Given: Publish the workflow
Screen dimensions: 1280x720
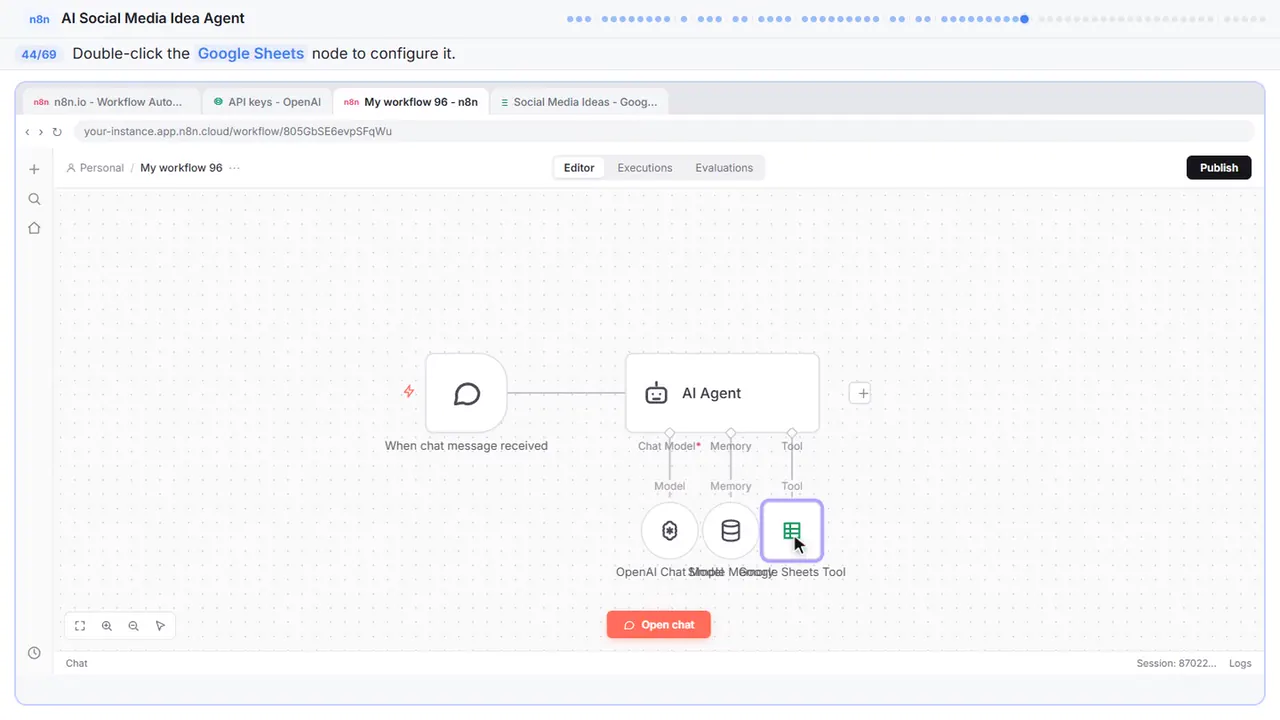Looking at the screenshot, I should pos(1219,168).
